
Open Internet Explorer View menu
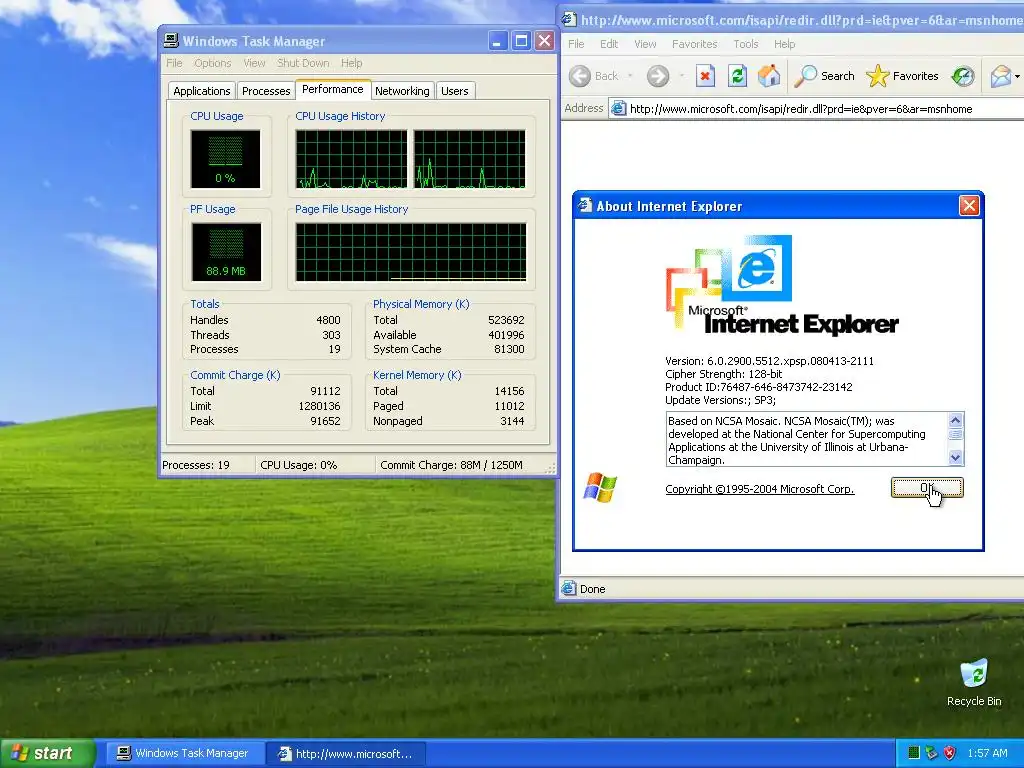(x=645, y=44)
